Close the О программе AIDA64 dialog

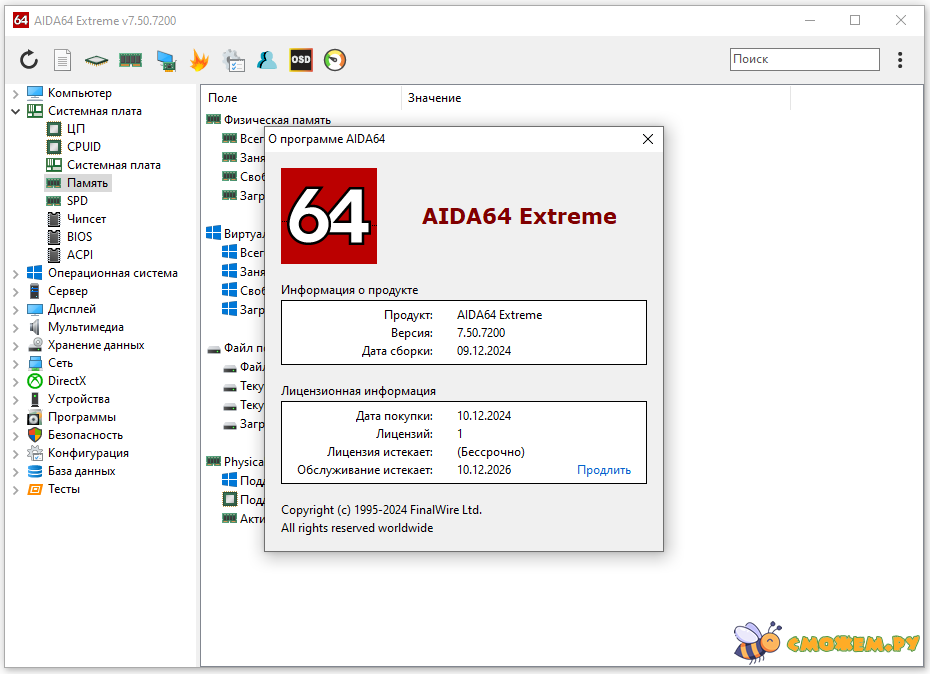pyautogui.click(x=648, y=139)
